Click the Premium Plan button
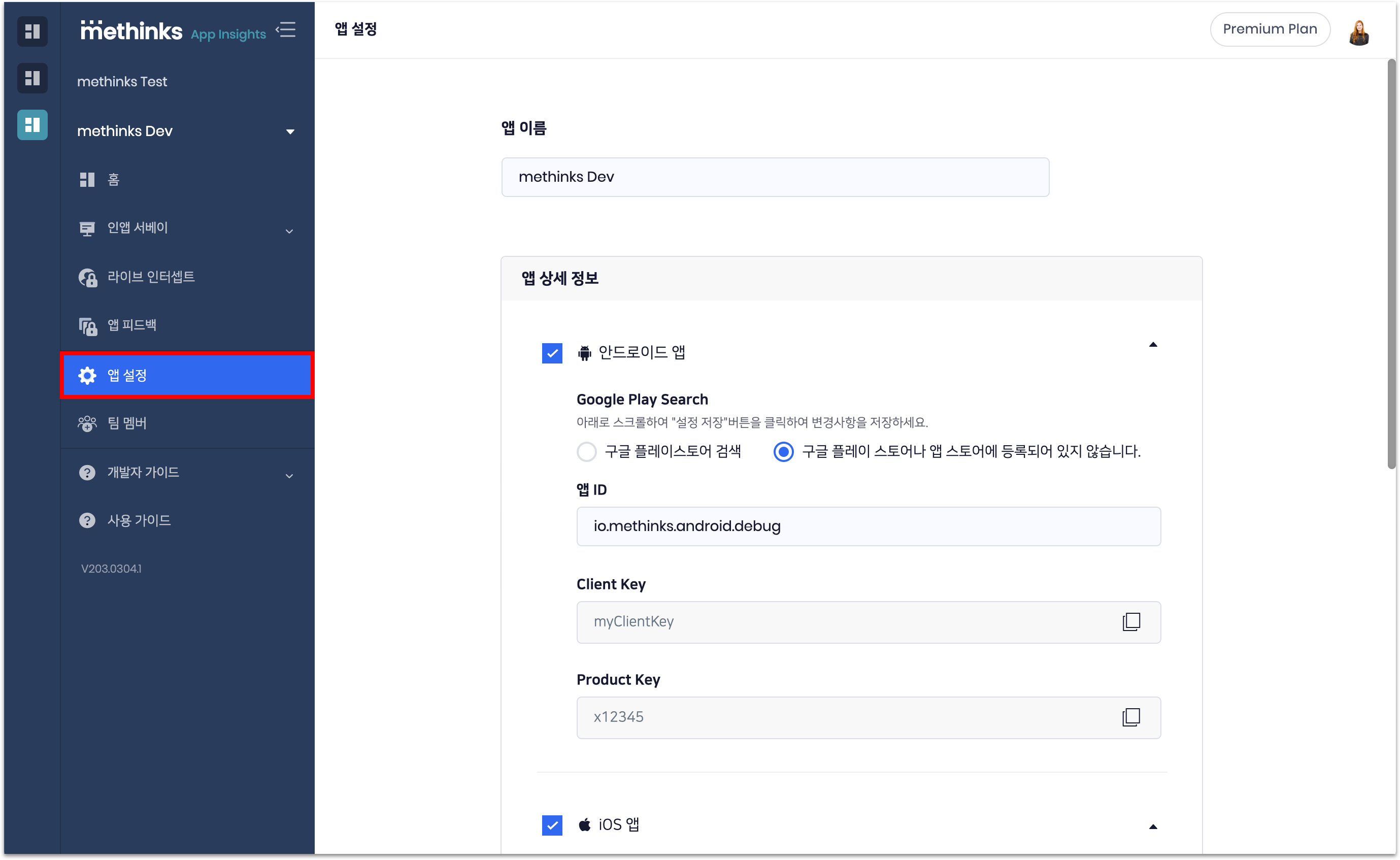This screenshot has width=1400, height=860. click(1270, 29)
